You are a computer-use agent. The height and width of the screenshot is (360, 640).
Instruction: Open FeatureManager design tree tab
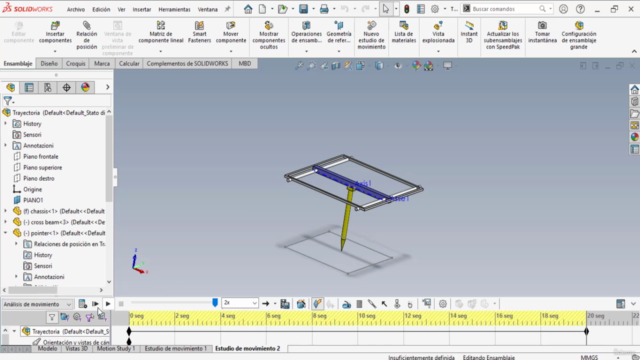point(11,87)
